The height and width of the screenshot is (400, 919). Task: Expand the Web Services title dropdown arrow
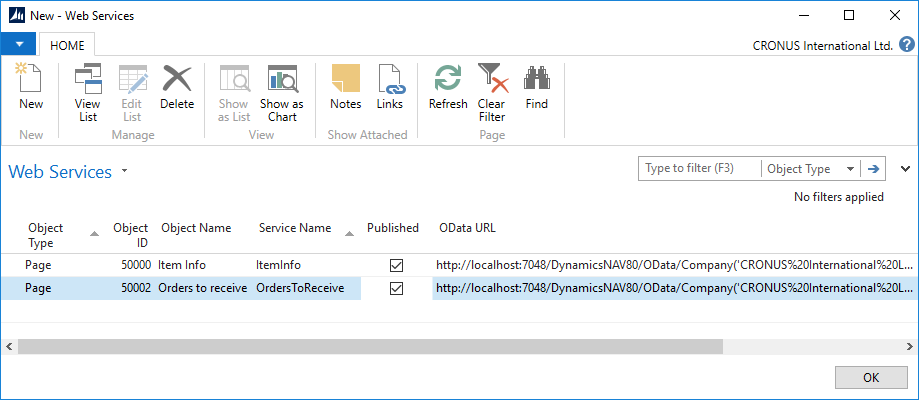[125, 171]
